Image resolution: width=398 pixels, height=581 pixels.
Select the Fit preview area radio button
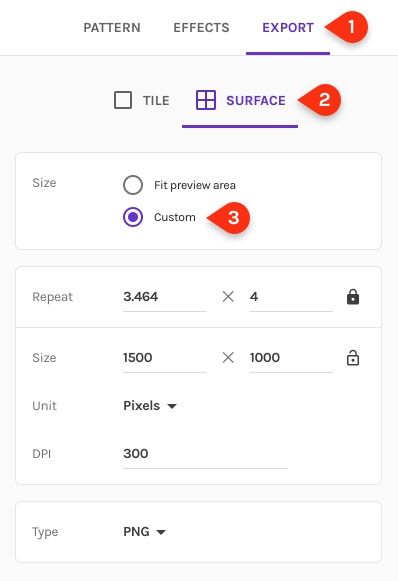click(x=133, y=185)
